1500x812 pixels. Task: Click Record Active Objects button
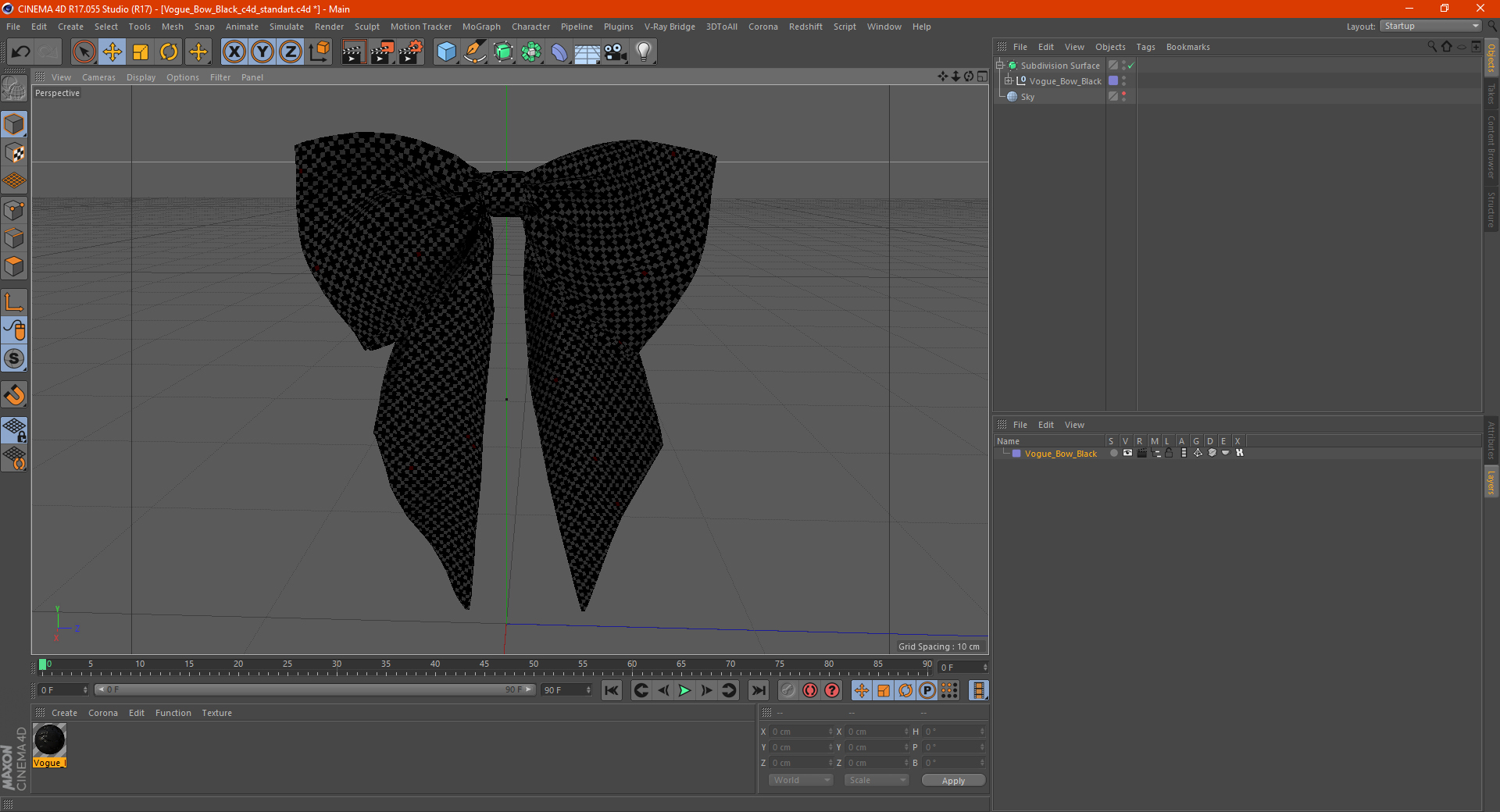[788, 690]
